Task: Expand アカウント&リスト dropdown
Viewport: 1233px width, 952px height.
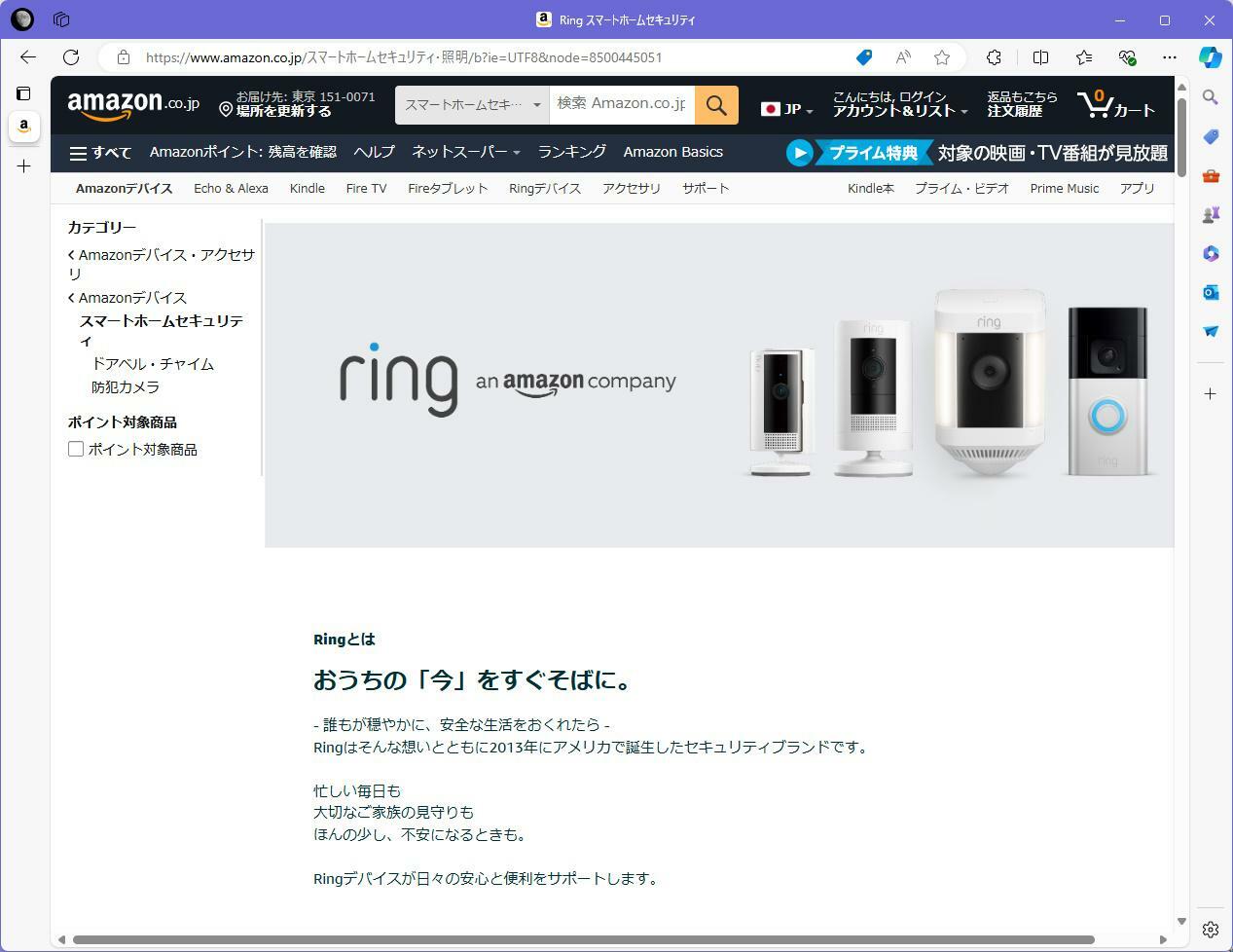Action: coord(900,104)
